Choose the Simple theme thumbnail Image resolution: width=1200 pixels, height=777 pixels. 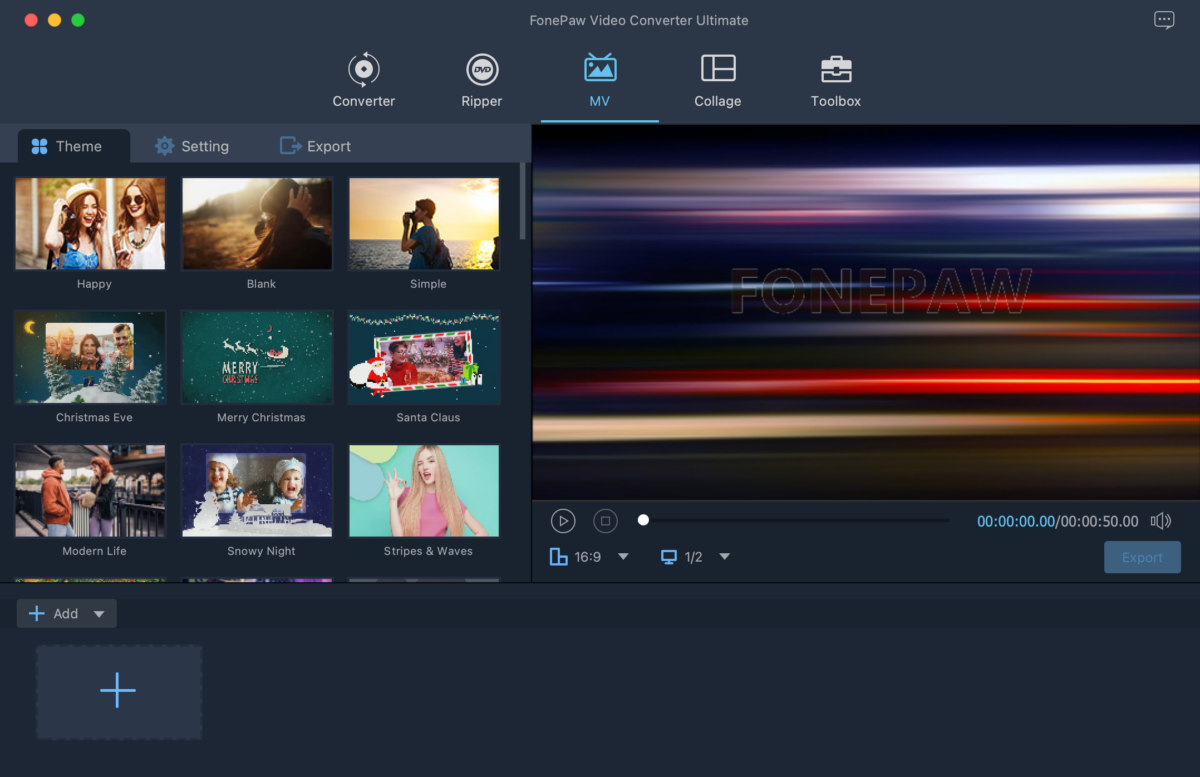coord(424,224)
